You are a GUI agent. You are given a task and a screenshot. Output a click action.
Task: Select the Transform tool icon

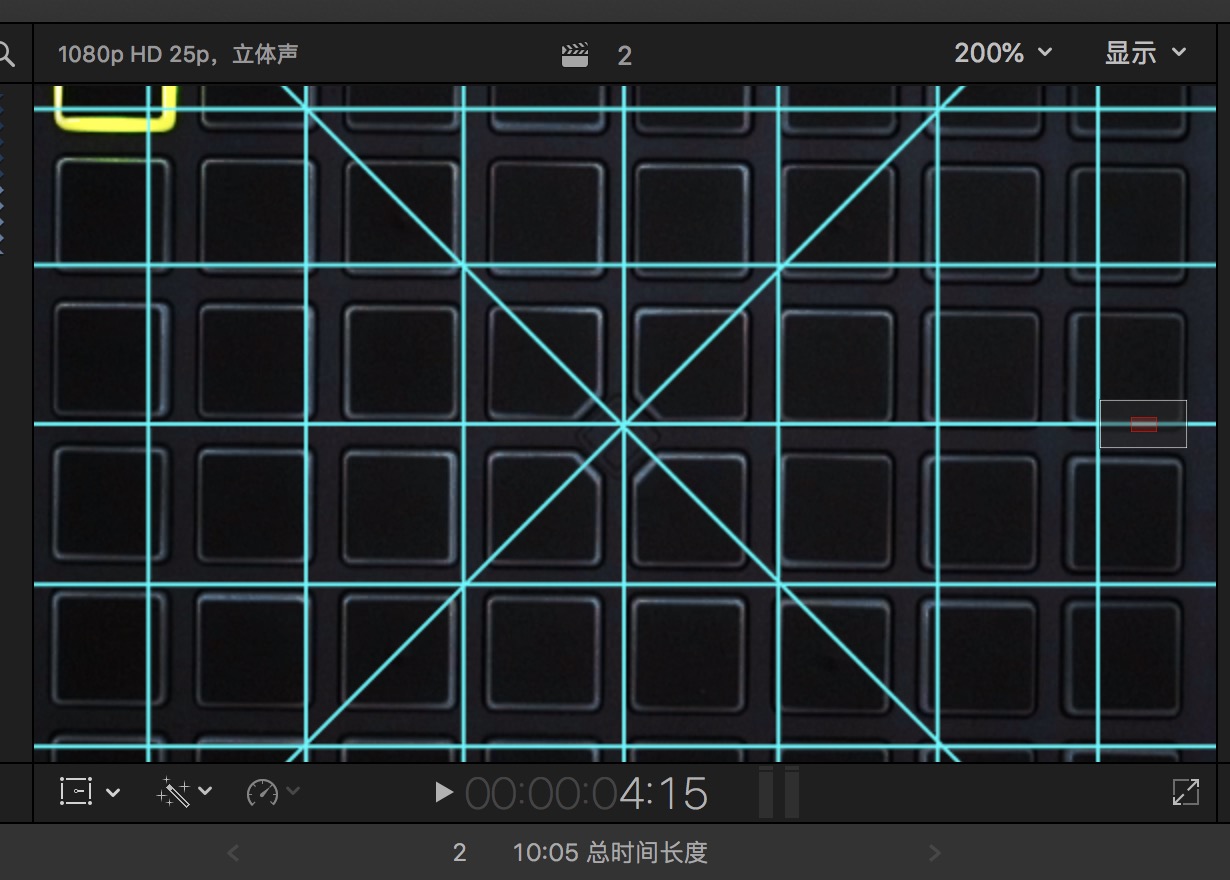tap(77, 792)
